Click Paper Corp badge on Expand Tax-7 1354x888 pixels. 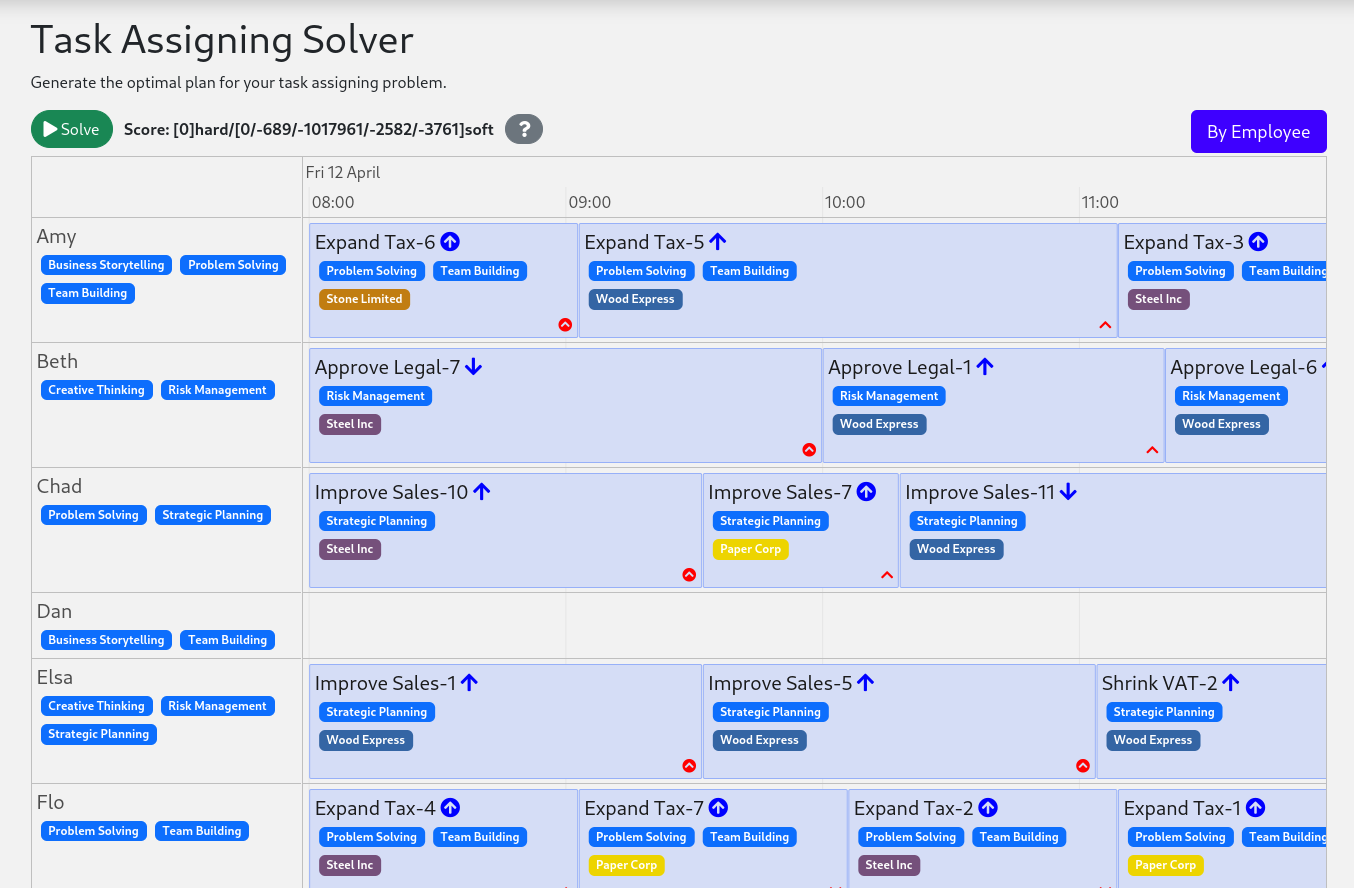[627, 865]
